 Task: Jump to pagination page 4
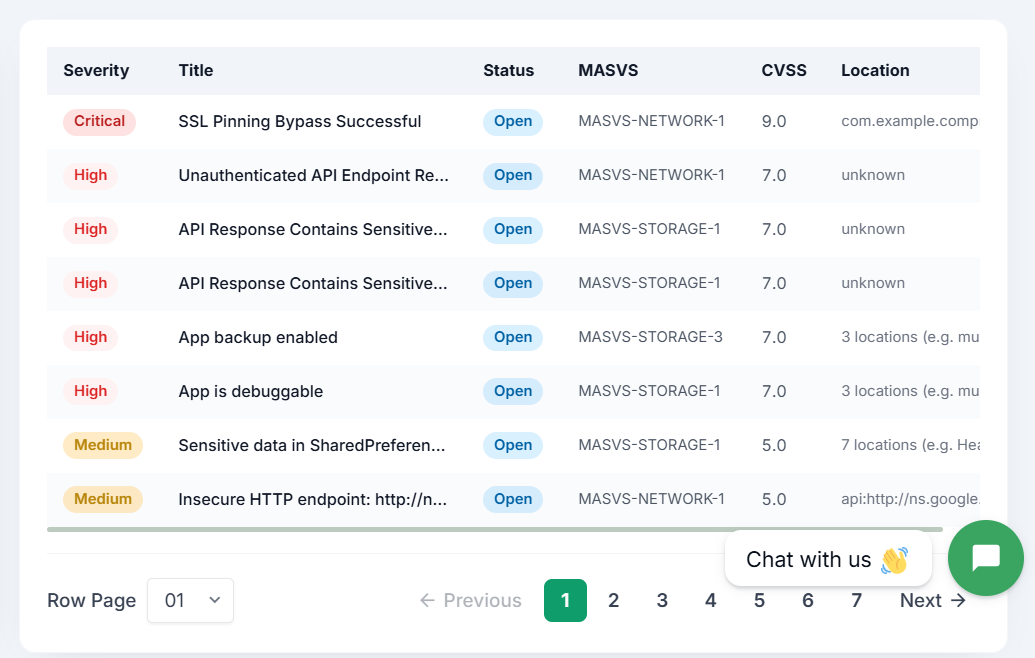coord(710,600)
